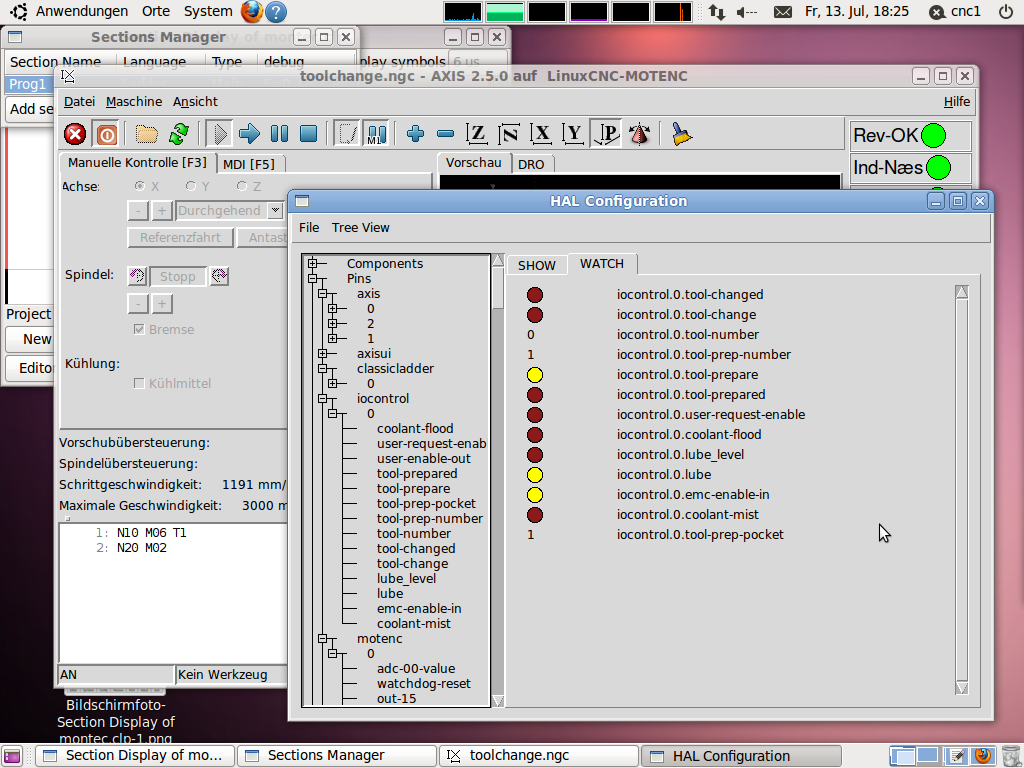This screenshot has height=768, width=1024.
Task: Collapse the motenc tree node
Action: (x=323, y=639)
